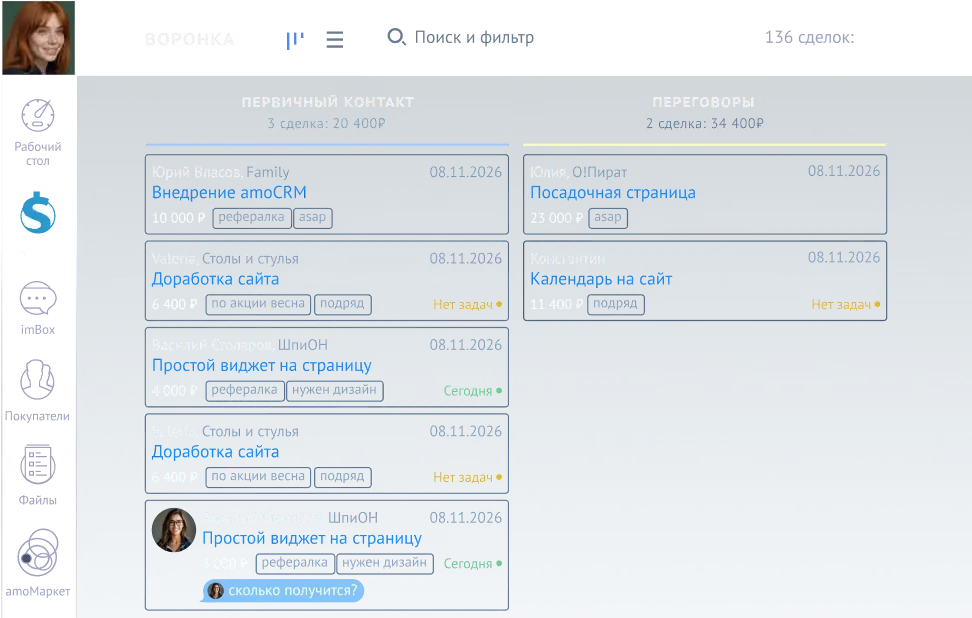Open imBox chat section
972x618 pixels.
pos(38,308)
